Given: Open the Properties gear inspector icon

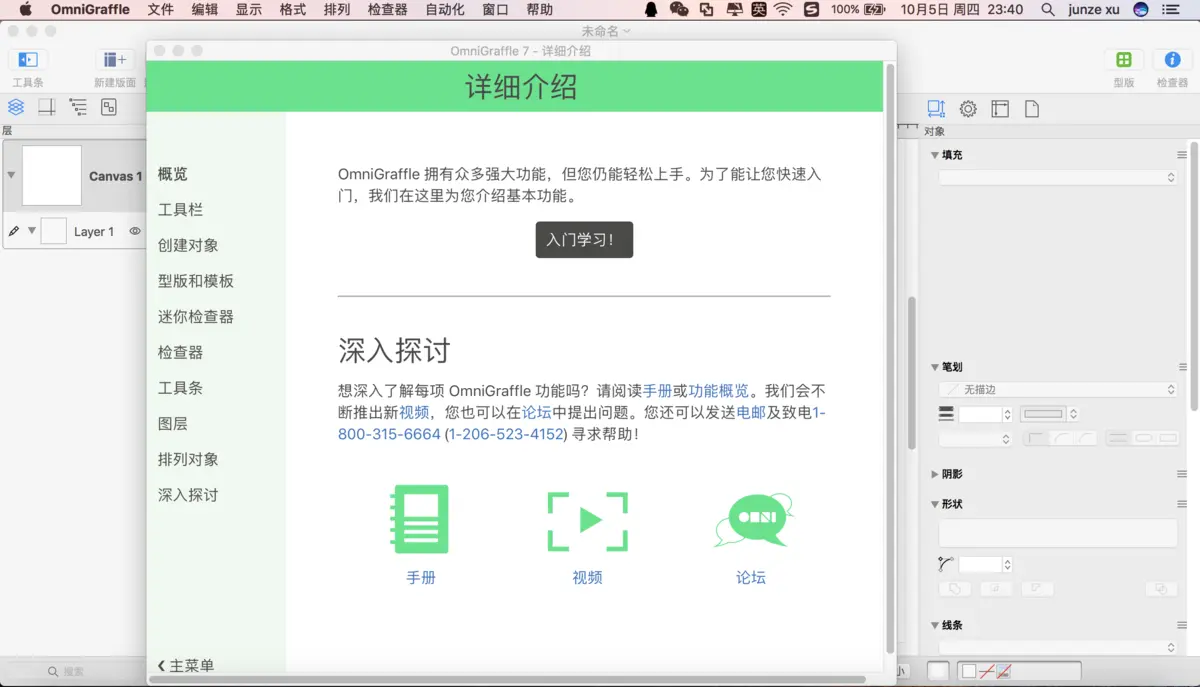Looking at the screenshot, I should (968, 109).
